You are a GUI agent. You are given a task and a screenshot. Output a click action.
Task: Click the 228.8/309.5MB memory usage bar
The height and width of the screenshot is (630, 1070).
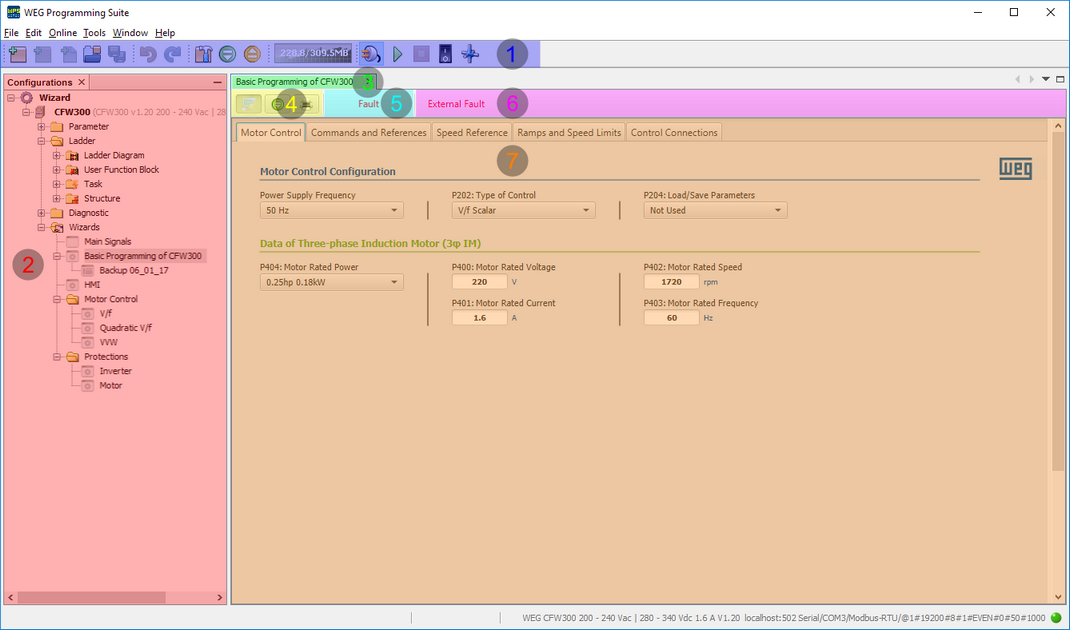pyautogui.click(x=313, y=54)
